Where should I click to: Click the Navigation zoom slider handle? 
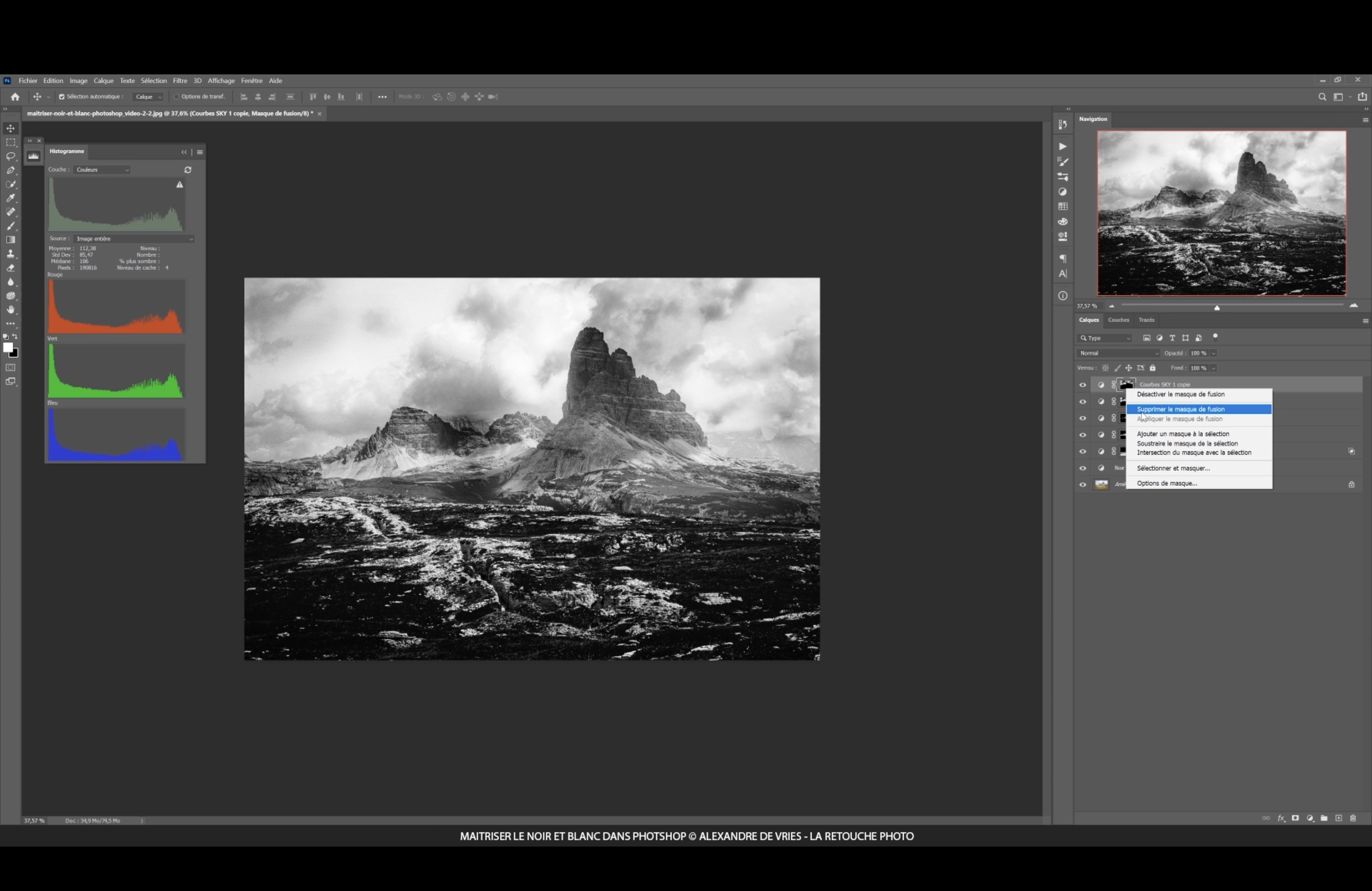click(x=1217, y=308)
